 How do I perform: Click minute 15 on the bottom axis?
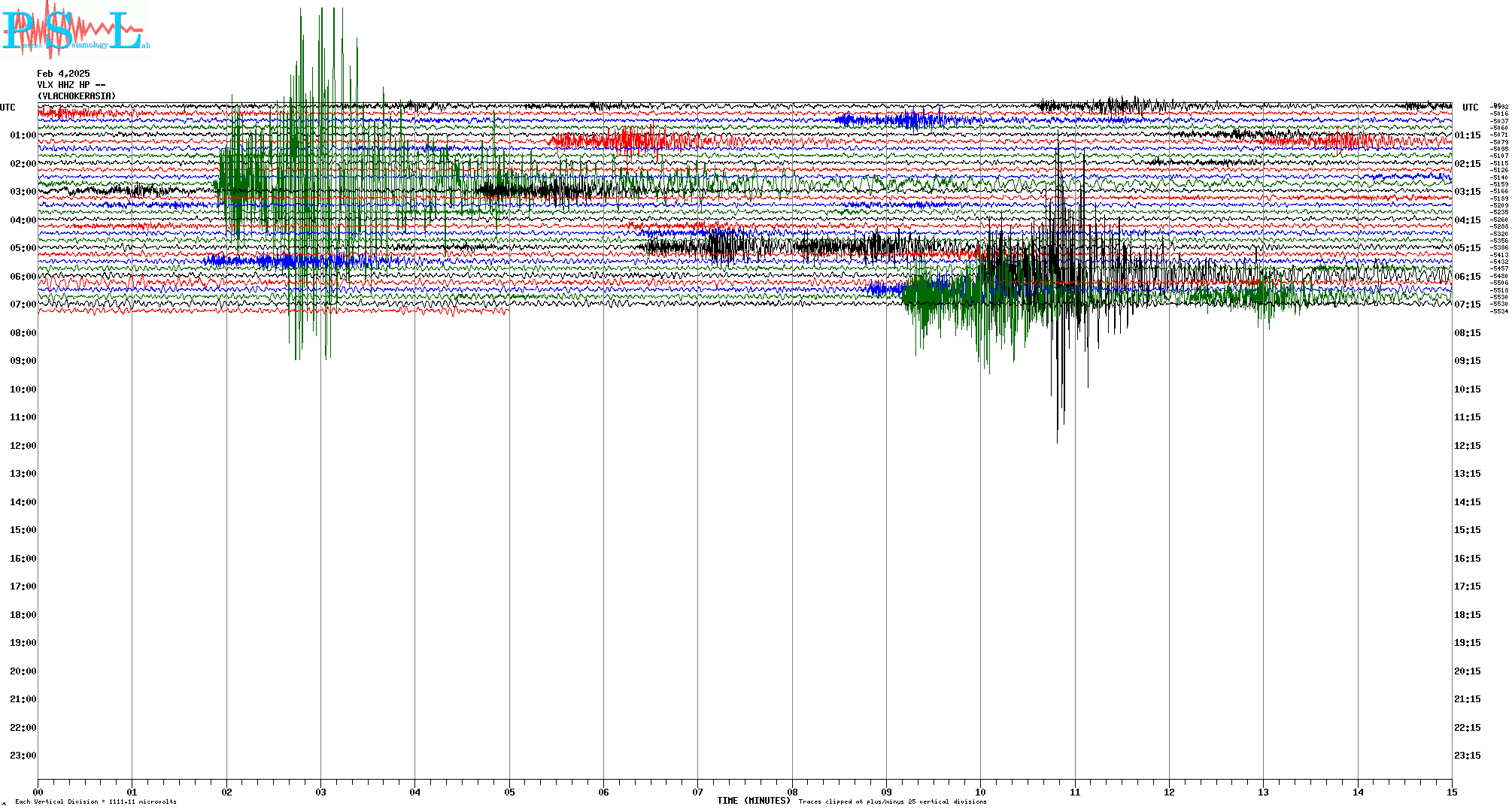point(1452,792)
